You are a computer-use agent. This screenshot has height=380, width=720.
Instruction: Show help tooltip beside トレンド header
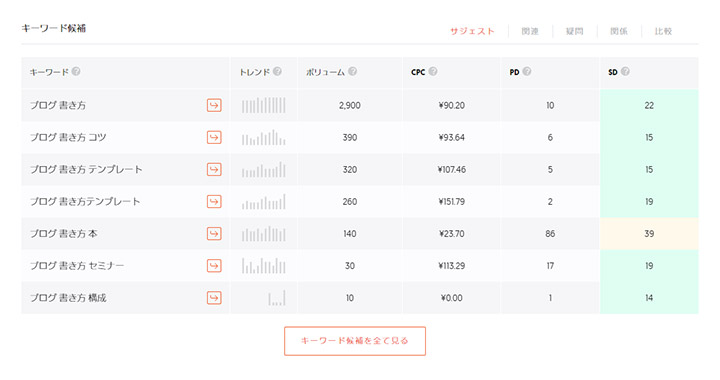tap(277, 71)
